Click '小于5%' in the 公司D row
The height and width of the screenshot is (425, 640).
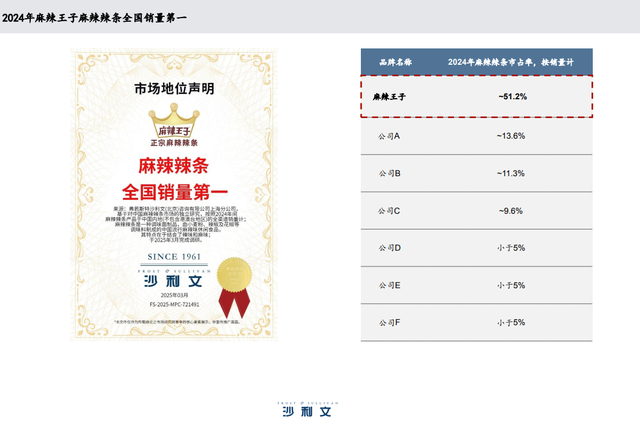511,248
